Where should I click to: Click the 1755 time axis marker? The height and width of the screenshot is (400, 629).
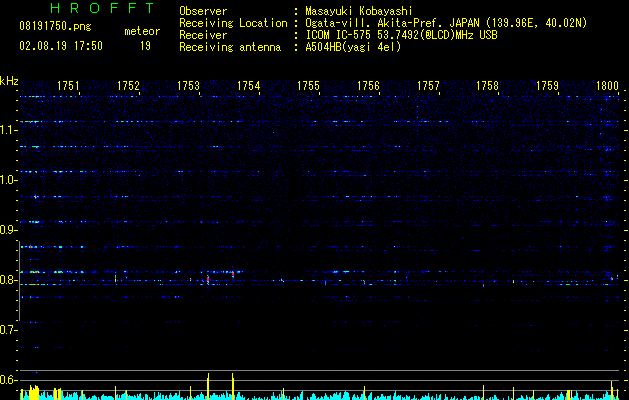308,85
